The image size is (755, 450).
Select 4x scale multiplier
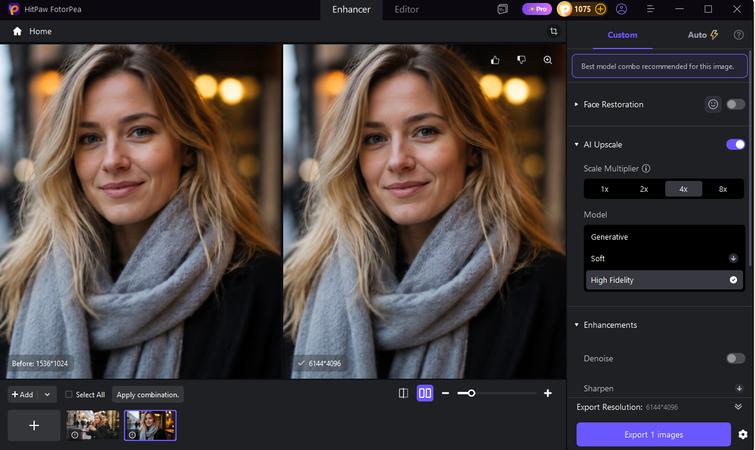click(x=683, y=189)
